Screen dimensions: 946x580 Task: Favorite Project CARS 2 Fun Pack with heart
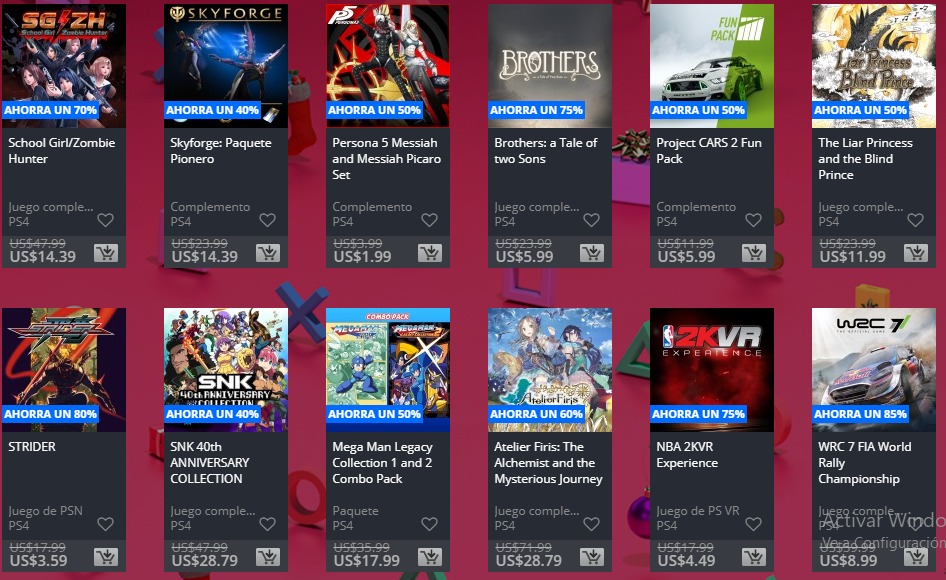(x=753, y=220)
